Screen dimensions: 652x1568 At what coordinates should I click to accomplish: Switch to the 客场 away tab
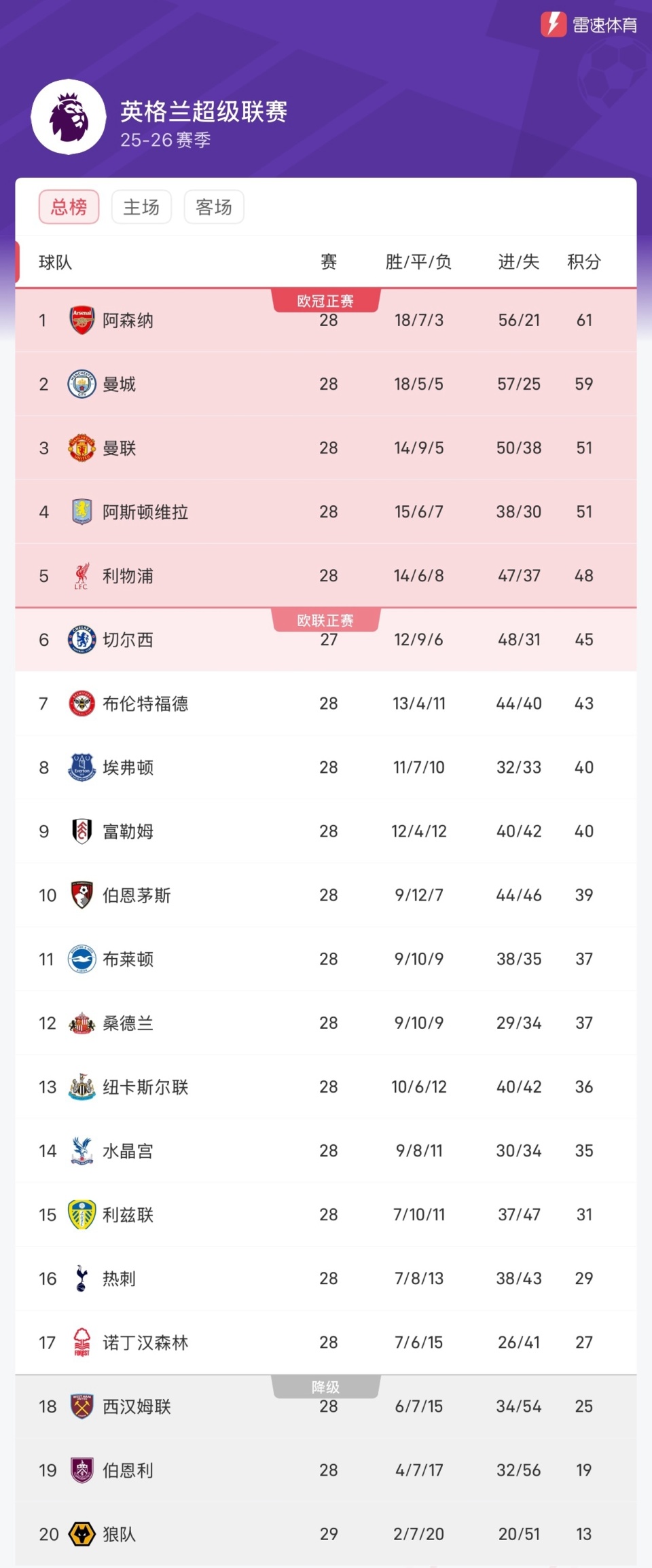click(x=214, y=207)
